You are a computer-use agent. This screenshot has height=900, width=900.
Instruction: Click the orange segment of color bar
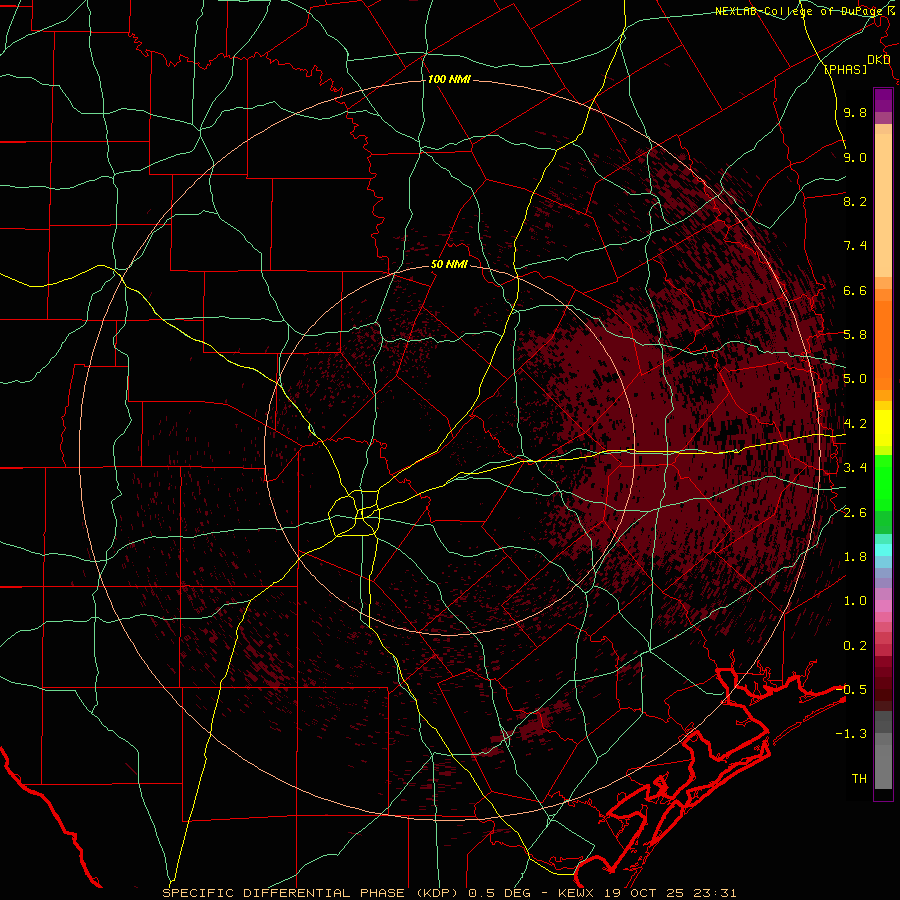[x=883, y=344]
